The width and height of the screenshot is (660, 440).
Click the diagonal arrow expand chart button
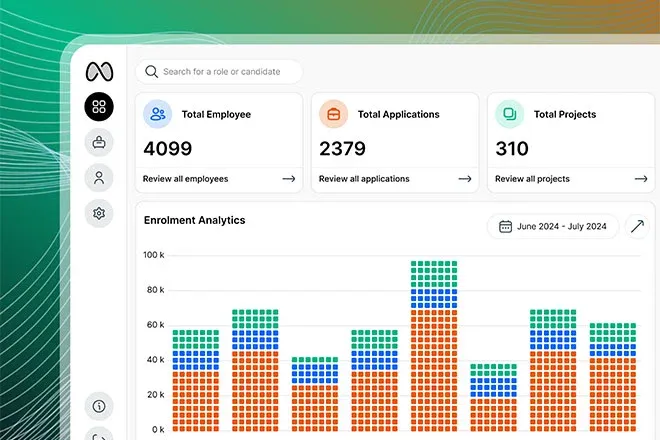pos(637,227)
